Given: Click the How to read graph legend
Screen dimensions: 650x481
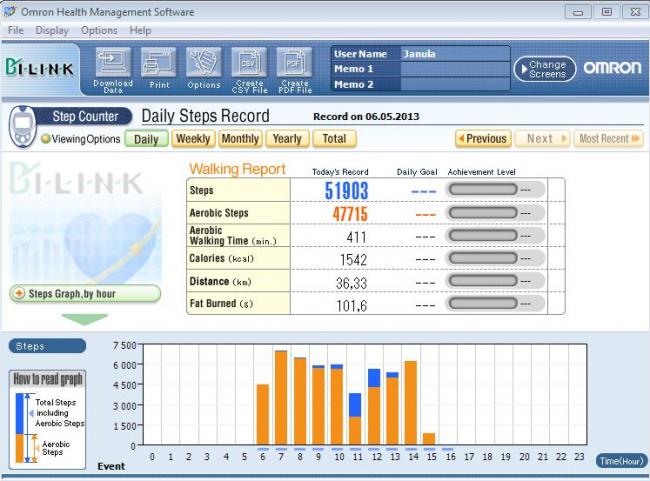Looking at the screenshot, I should click(x=48, y=420).
